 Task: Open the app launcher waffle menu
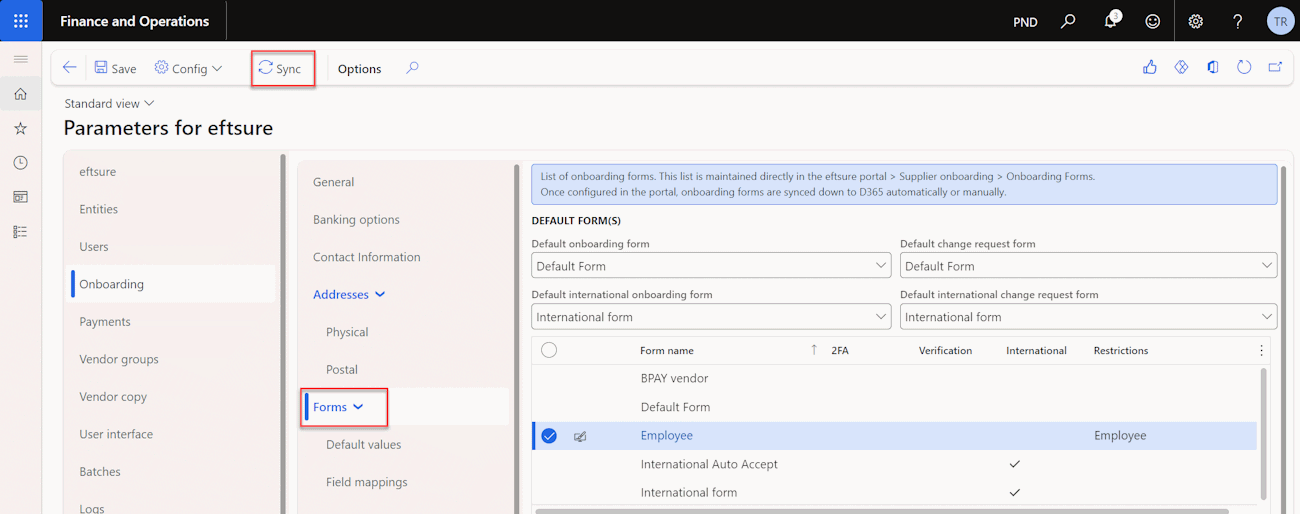[21, 21]
